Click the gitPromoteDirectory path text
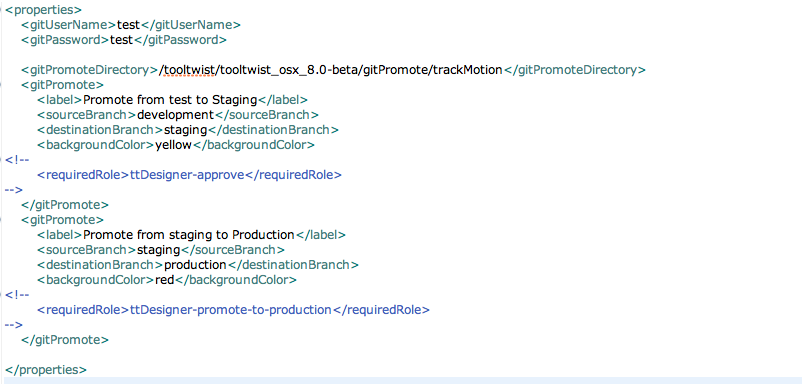Screen dimensions: 802x384 tap(331, 70)
